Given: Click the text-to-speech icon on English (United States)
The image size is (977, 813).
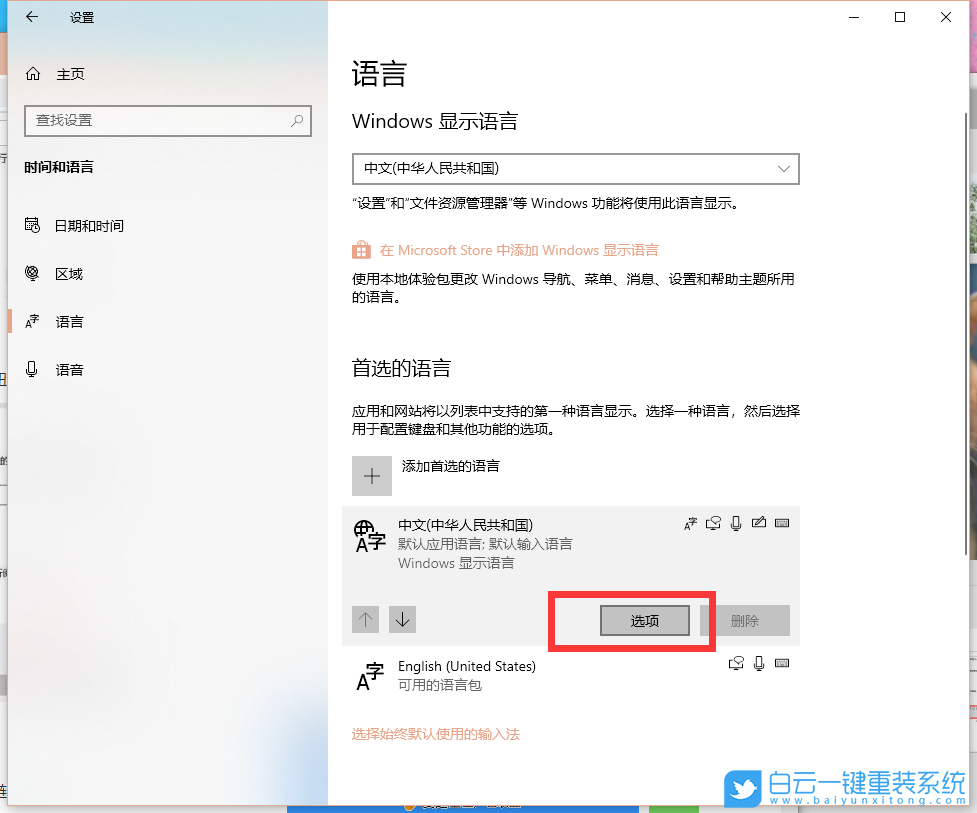Looking at the screenshot, I should (736, 663).
